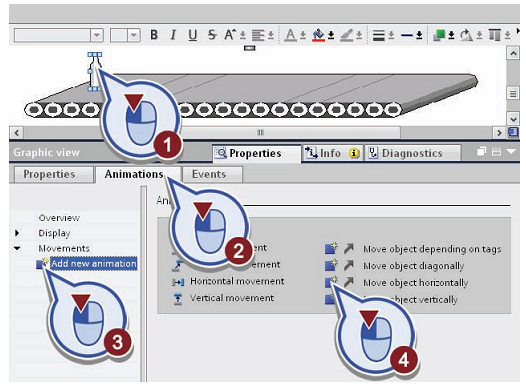Open the font size dropdown

click(x=134, y=35)
